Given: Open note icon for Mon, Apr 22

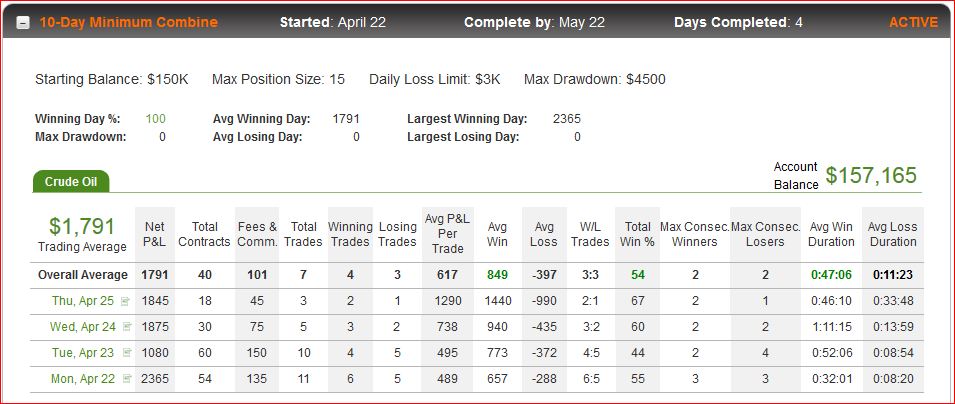Looking at the screenshot, I should pyautogui.click(x=127, y=378).
